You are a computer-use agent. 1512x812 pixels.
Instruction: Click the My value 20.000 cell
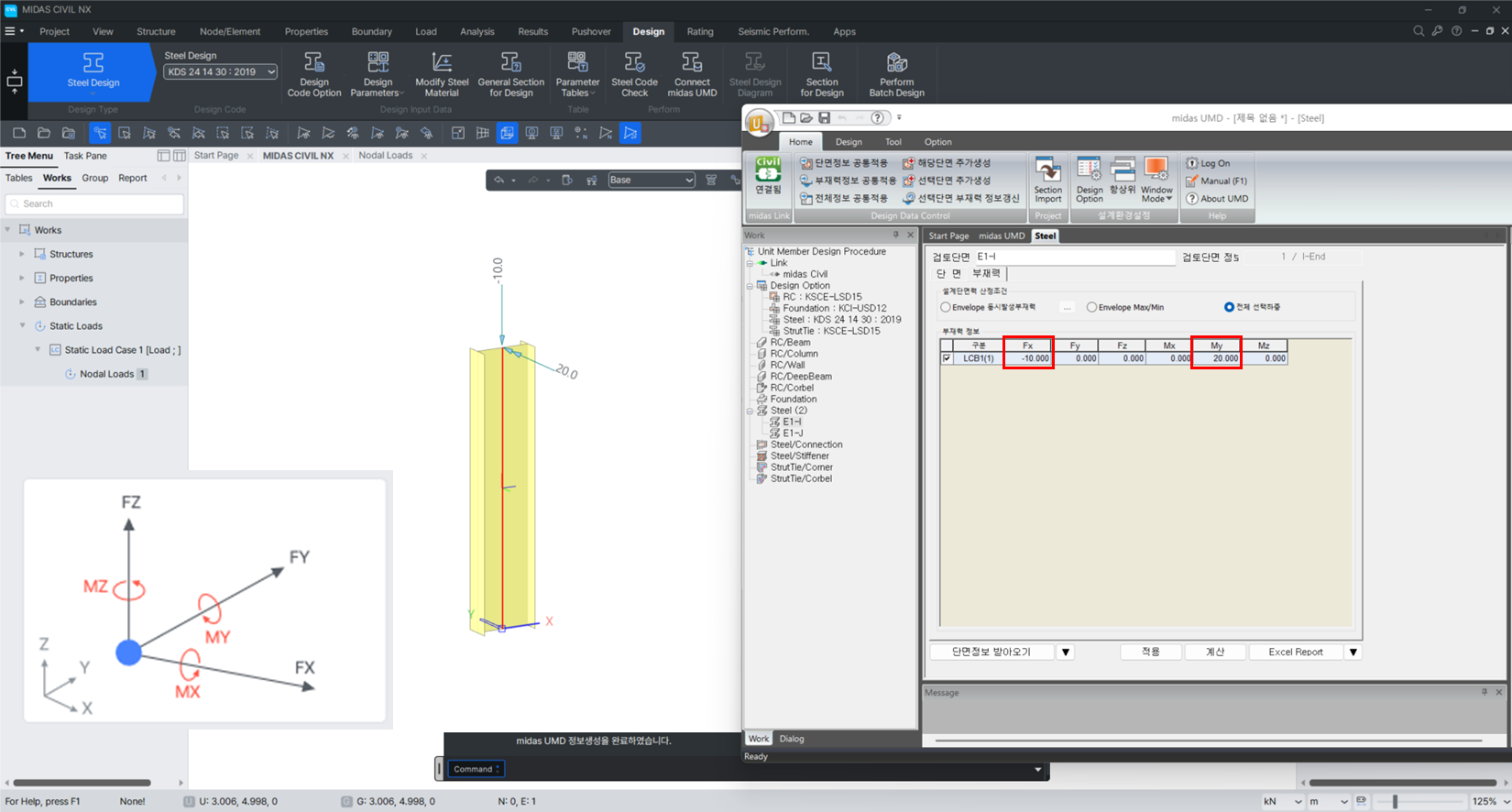[x=1217, y=358]
